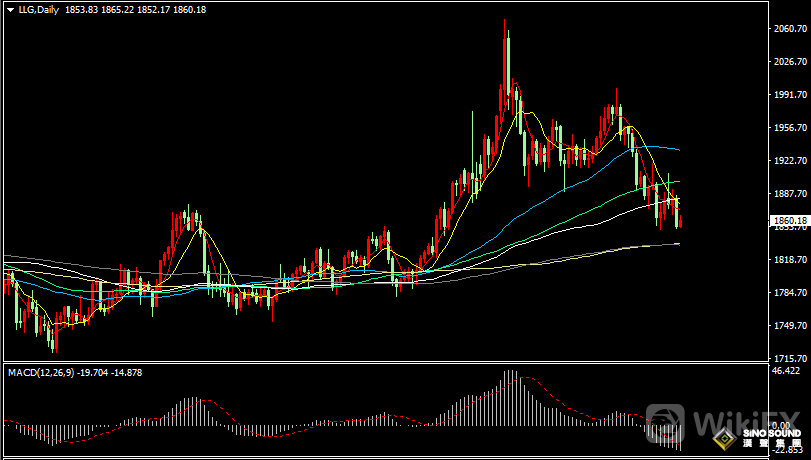Screen dimensions: 811x460
Task: Click the high price value 1865.22
Action: click(x=117, y=10)
